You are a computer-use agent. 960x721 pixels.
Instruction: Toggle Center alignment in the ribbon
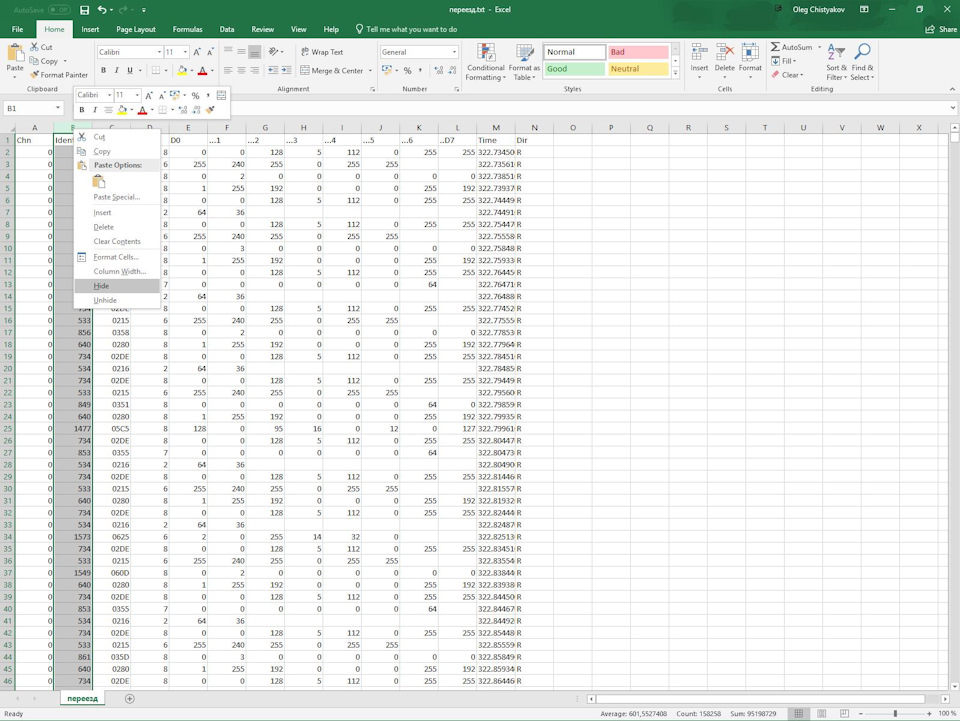pos(241,70)
